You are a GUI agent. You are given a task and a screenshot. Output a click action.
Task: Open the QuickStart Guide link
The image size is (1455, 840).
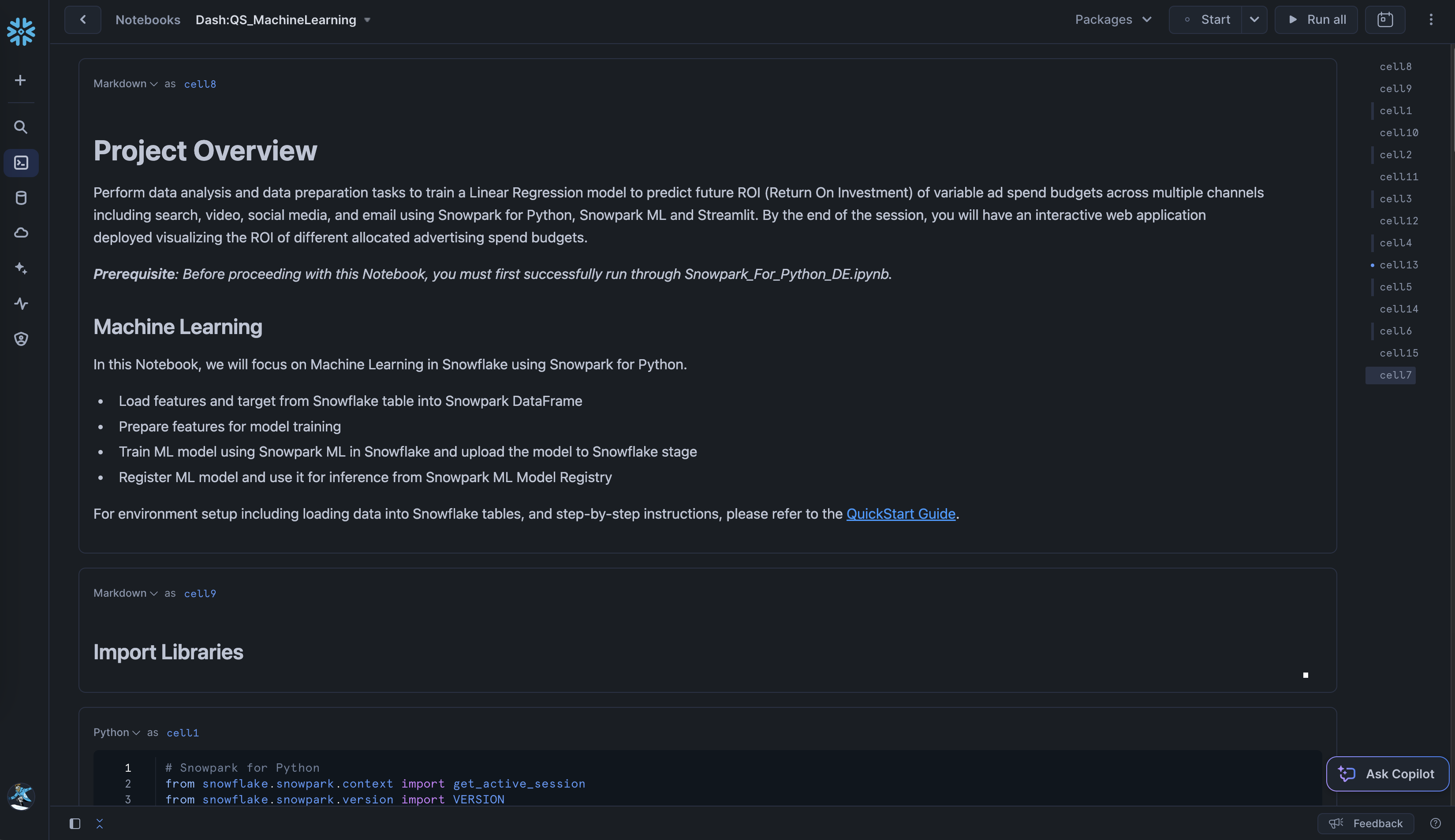[x=900, y=513]
